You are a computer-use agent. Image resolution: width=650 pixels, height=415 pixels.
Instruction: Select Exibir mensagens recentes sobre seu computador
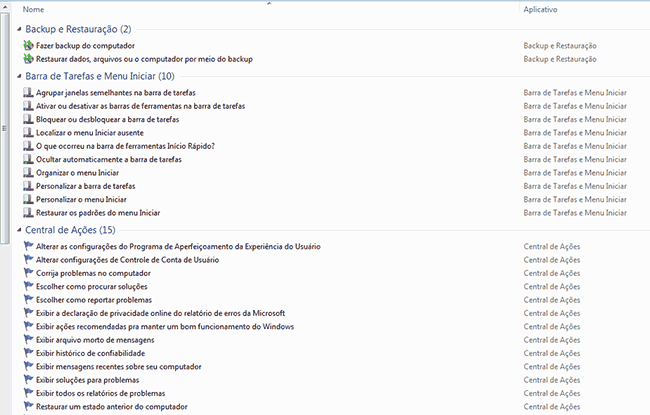pos(119,366)
